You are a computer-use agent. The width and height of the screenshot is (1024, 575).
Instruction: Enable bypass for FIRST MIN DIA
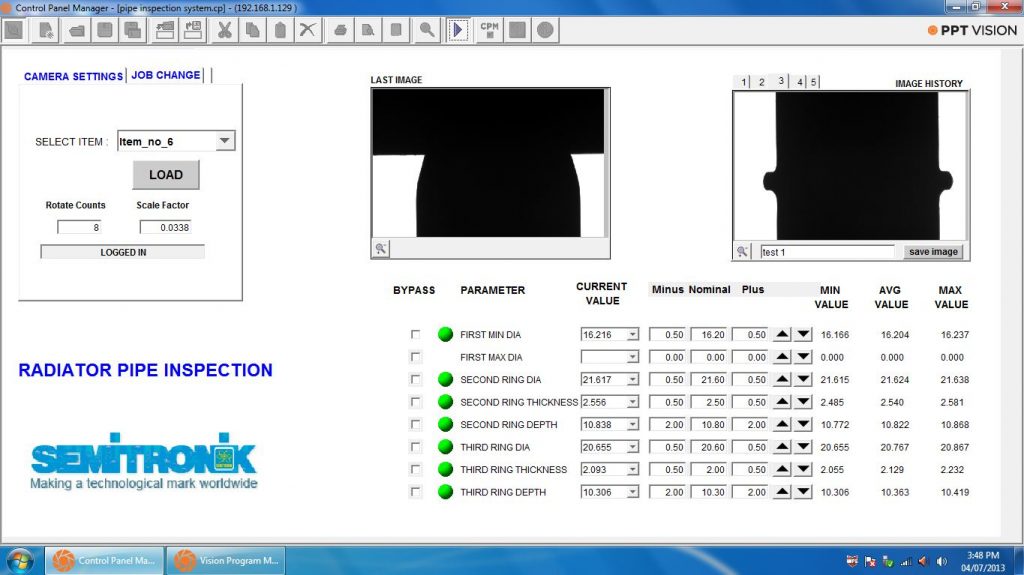click(416, 335)
